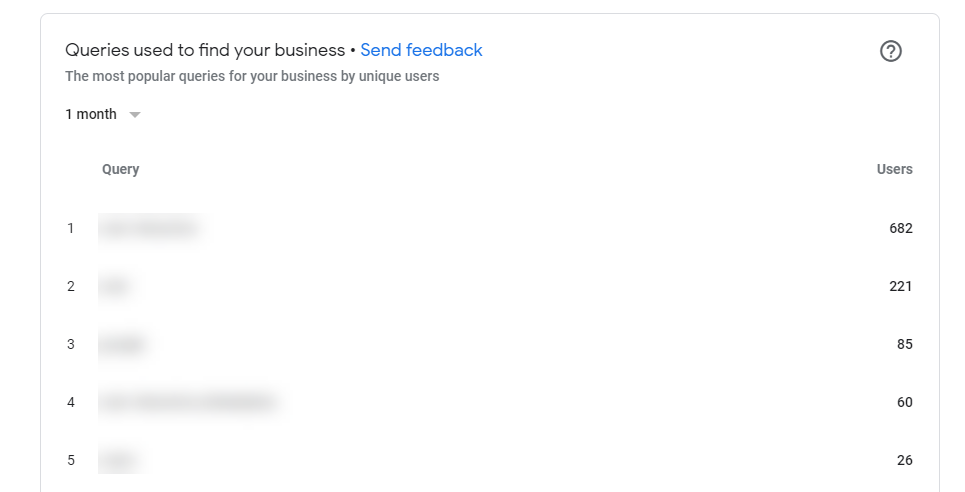The height and width of the screenshot is (492, 965).
Task: Click rank number 1 in the list
Action: tap(71, 228)
